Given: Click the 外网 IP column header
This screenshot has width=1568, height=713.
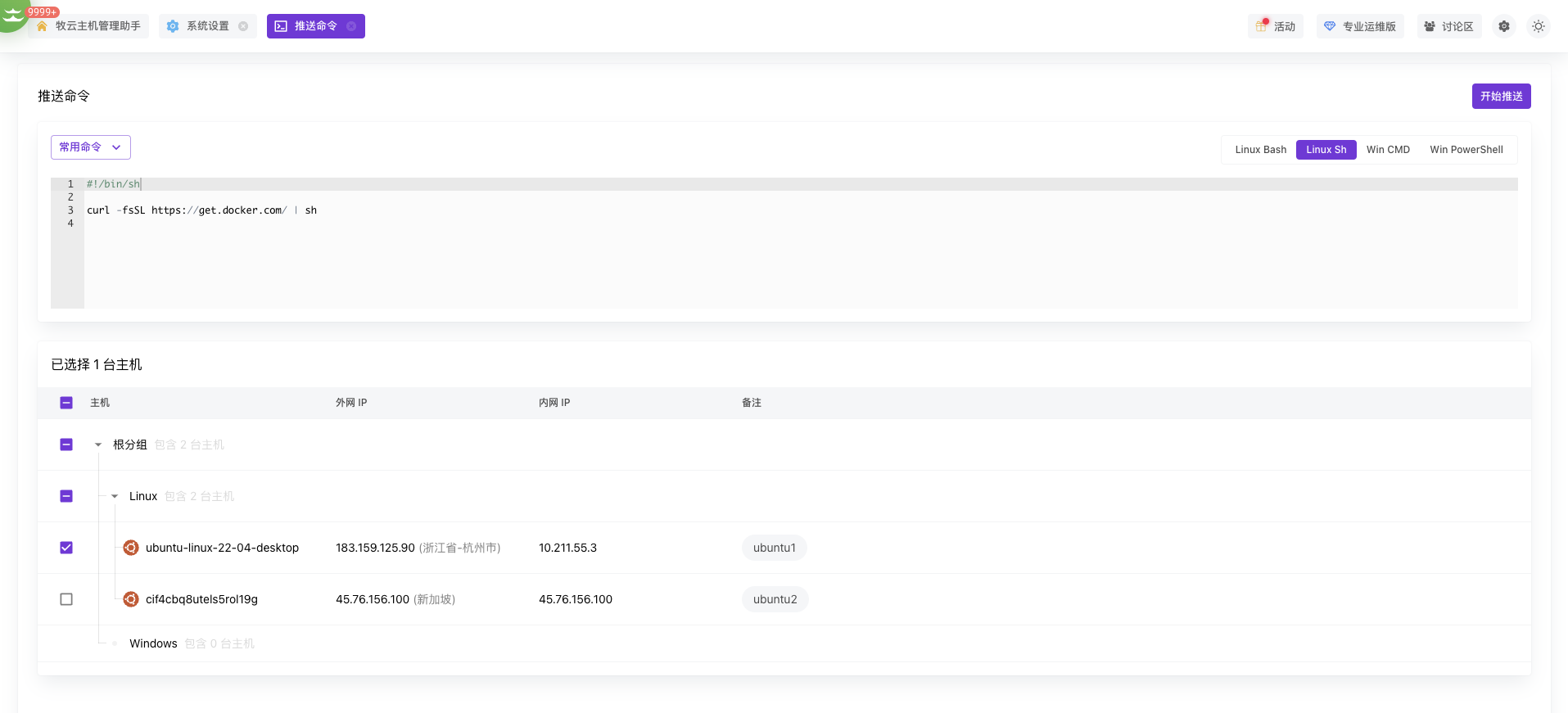Looking at the screenshot, I should pyautogui.click(x=351, y=403).
